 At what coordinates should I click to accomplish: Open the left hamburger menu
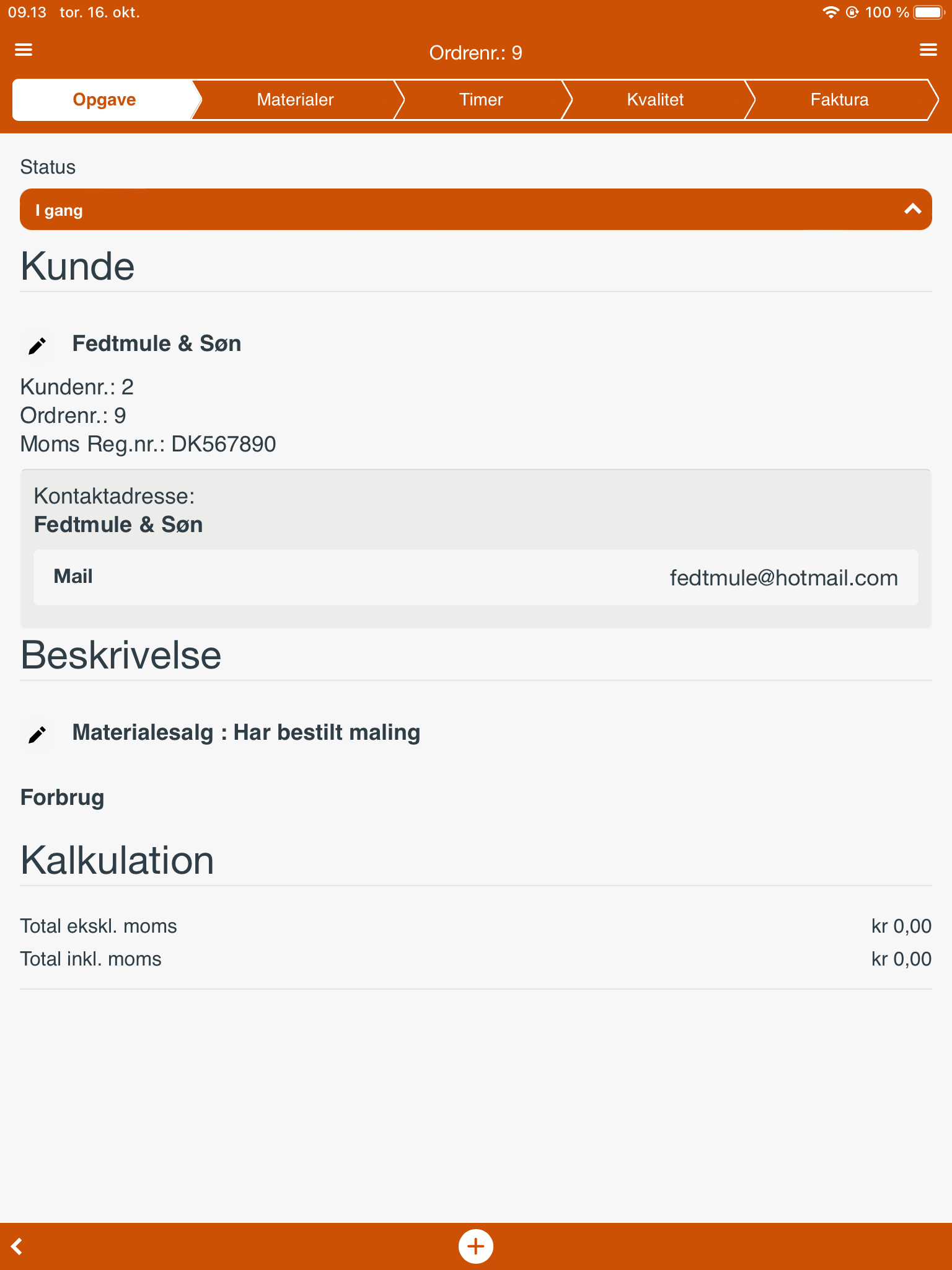[x=24, y=50]
